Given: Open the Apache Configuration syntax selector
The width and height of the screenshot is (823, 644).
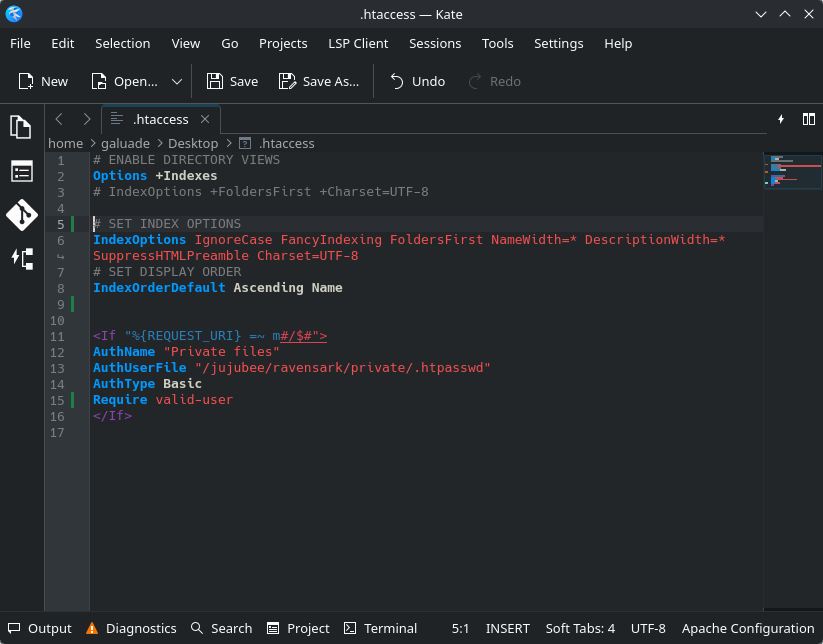Looking at the screenshot, I should coord(747,628).
